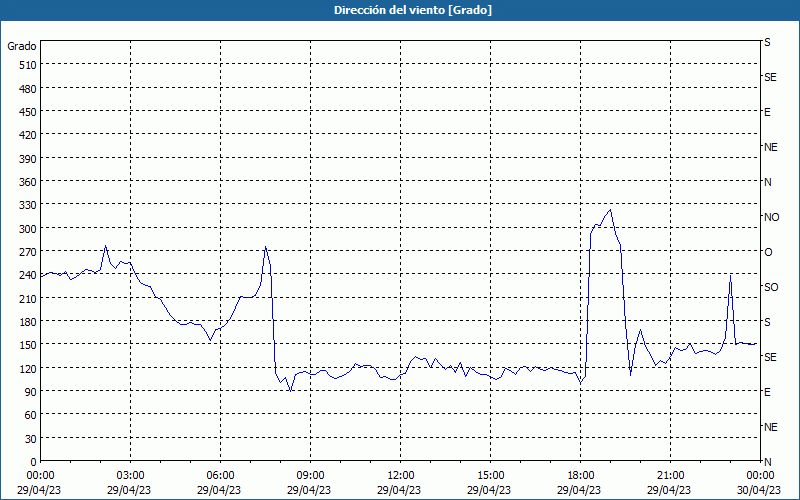Click the lowest dip just after 08:00
Image resolution: width=800 pixels, height=500 pixels.
coord(290,391)
